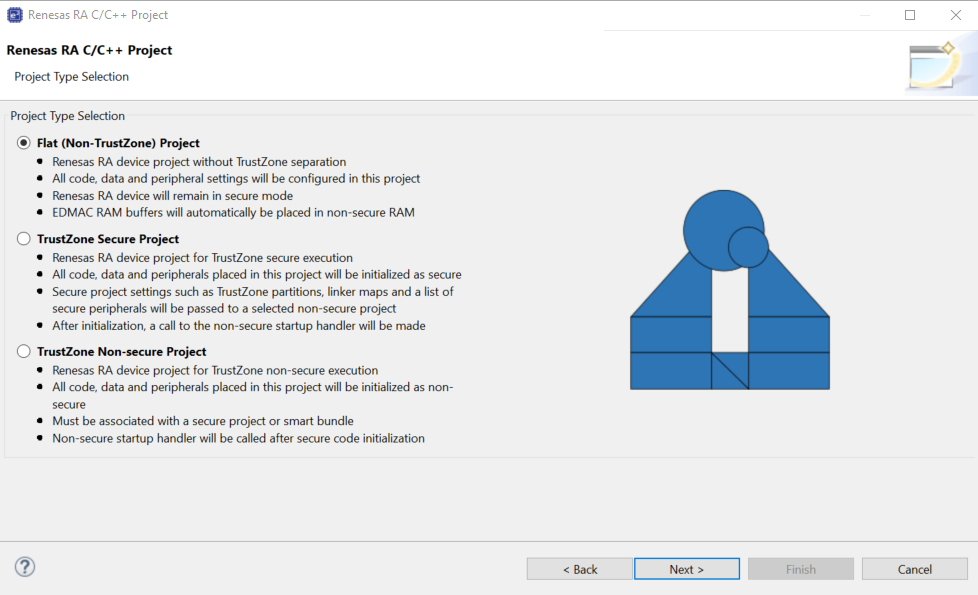Click 'Must be associated with a secure project or smart bundle'
978x595 pixels.
(x=203, y=421)
